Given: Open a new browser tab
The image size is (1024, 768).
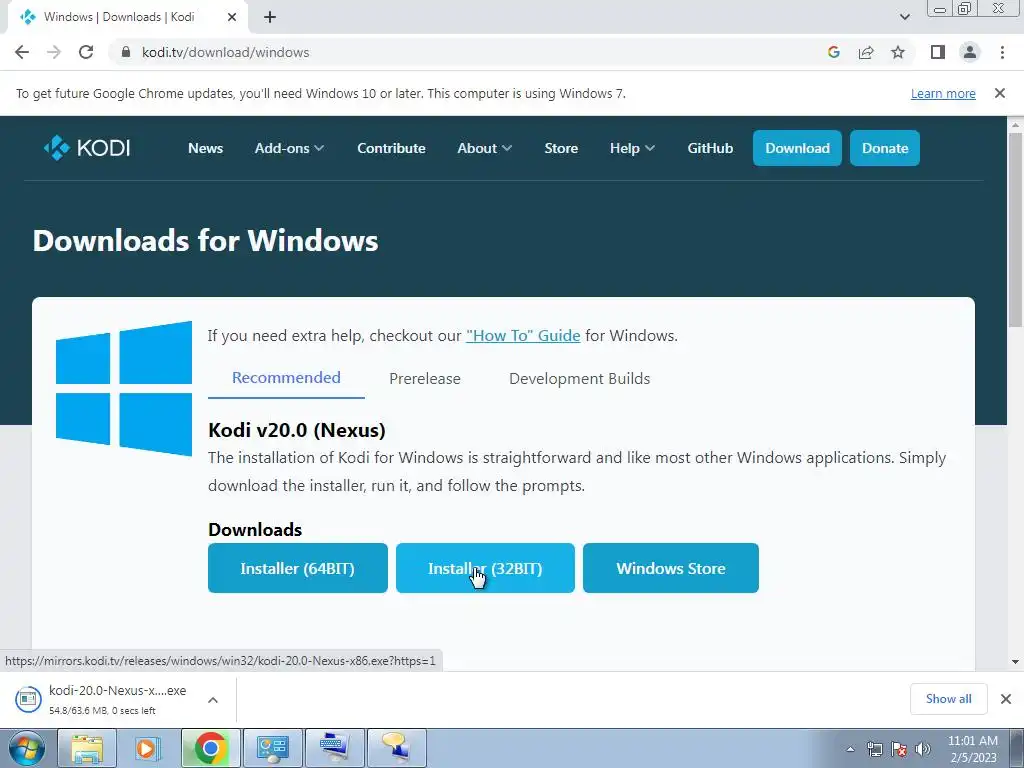Looking at the screenshot, I should (x=270, y=17).
